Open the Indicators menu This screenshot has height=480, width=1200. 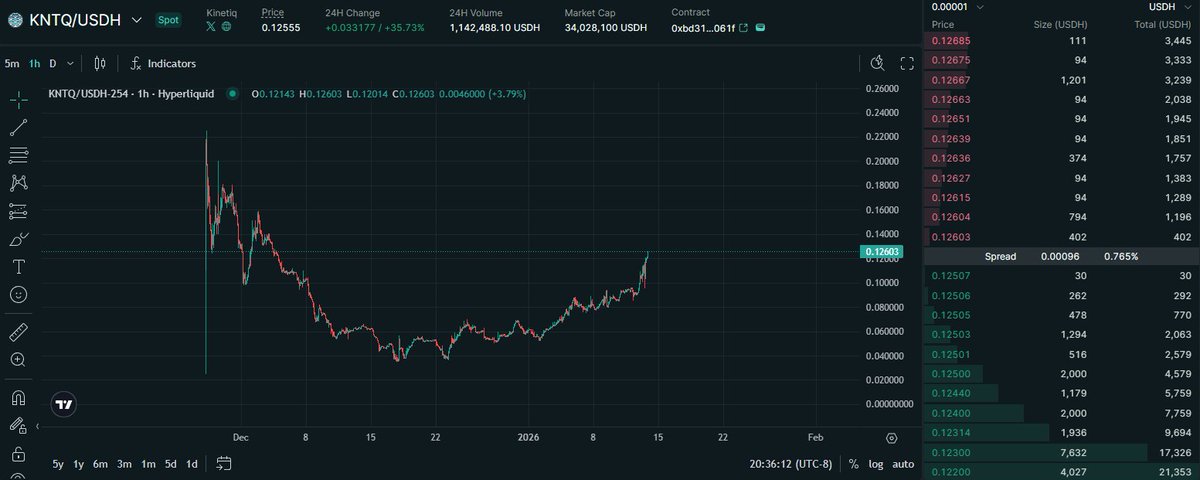[x=163, y=64]
